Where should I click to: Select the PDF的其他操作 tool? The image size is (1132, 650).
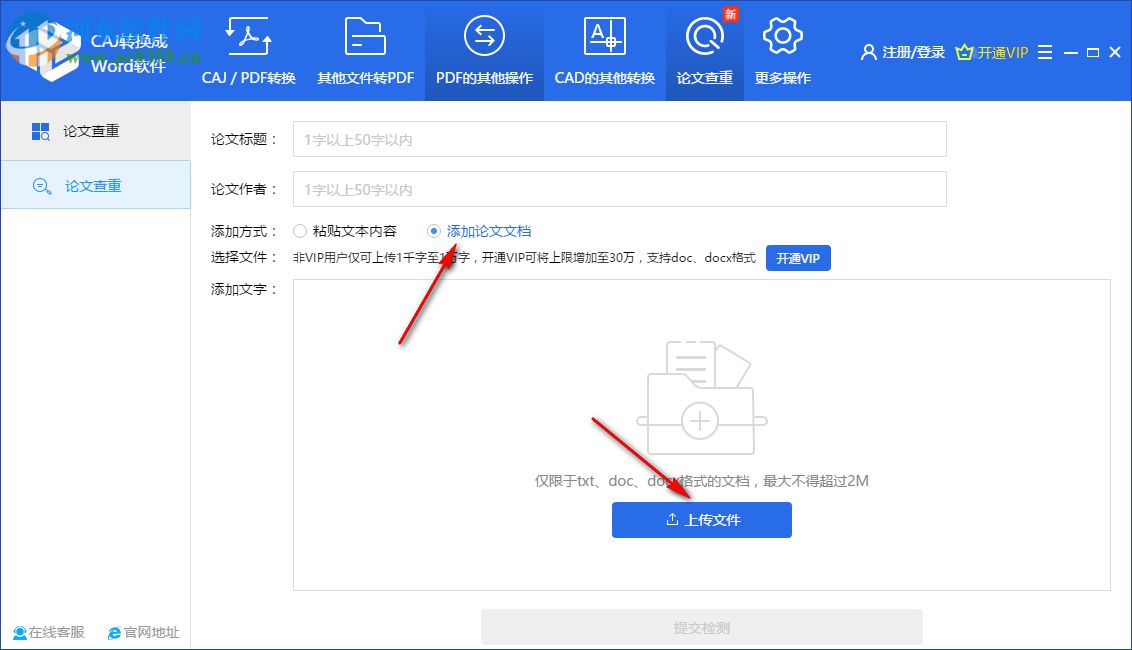click(484, 51)
